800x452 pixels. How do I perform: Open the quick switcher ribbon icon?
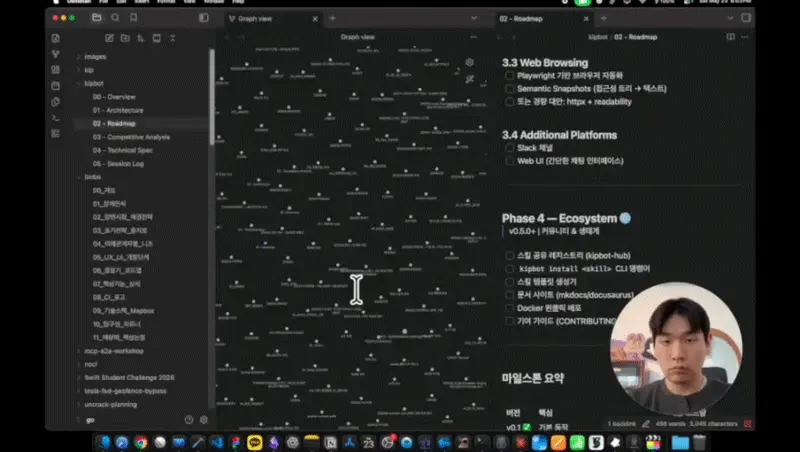(x=56, y=38)
